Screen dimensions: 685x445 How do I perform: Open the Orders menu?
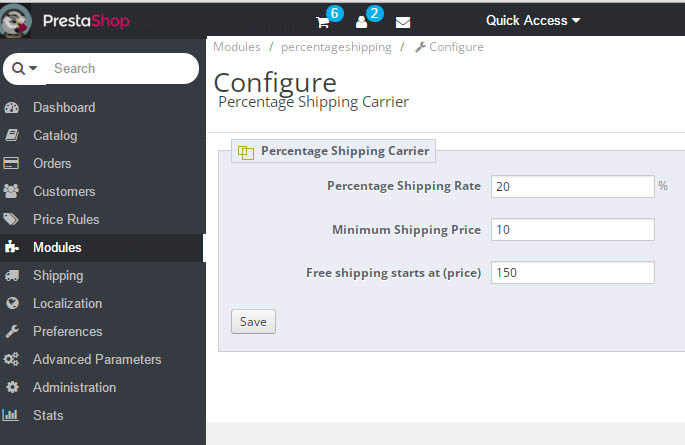pos(52,163)
